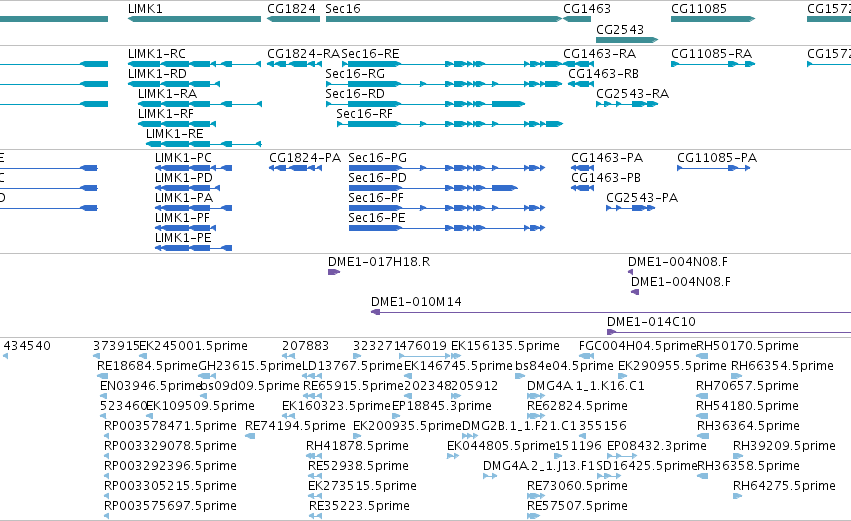Select protein LIMK1-PA
This screenshot has width=851, height=521.
[184, 198]
